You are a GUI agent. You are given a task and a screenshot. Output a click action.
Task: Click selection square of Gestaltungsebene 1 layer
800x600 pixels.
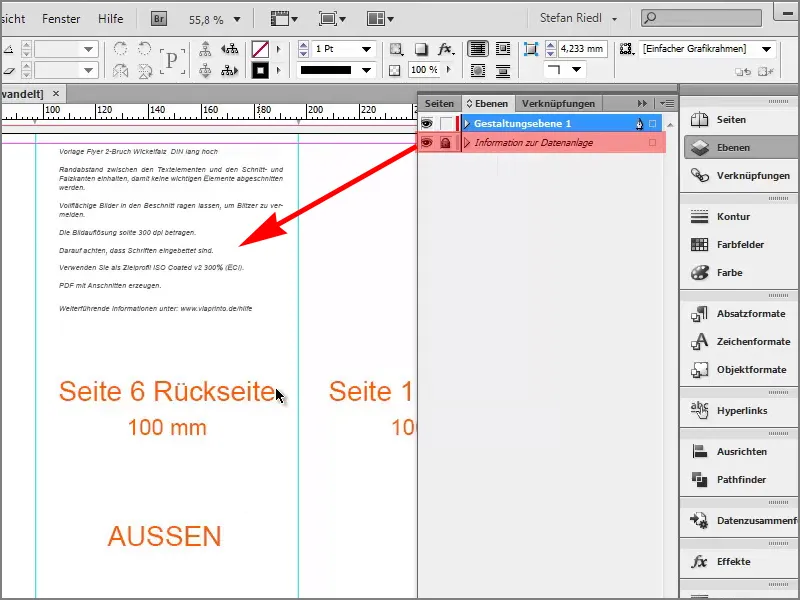tap(653, 123)
